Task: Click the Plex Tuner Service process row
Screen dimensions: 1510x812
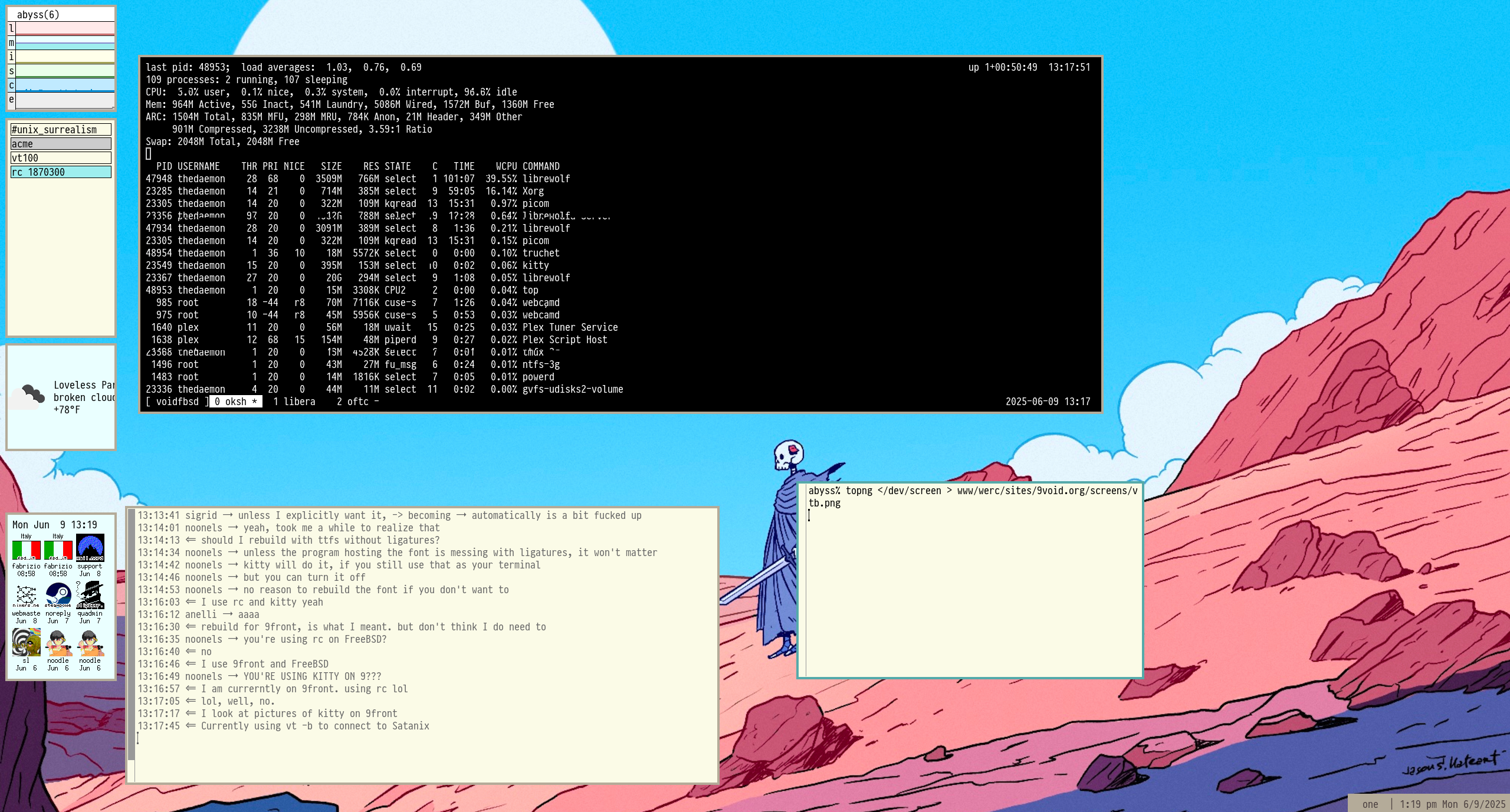Action: click(x=382, y=327)
